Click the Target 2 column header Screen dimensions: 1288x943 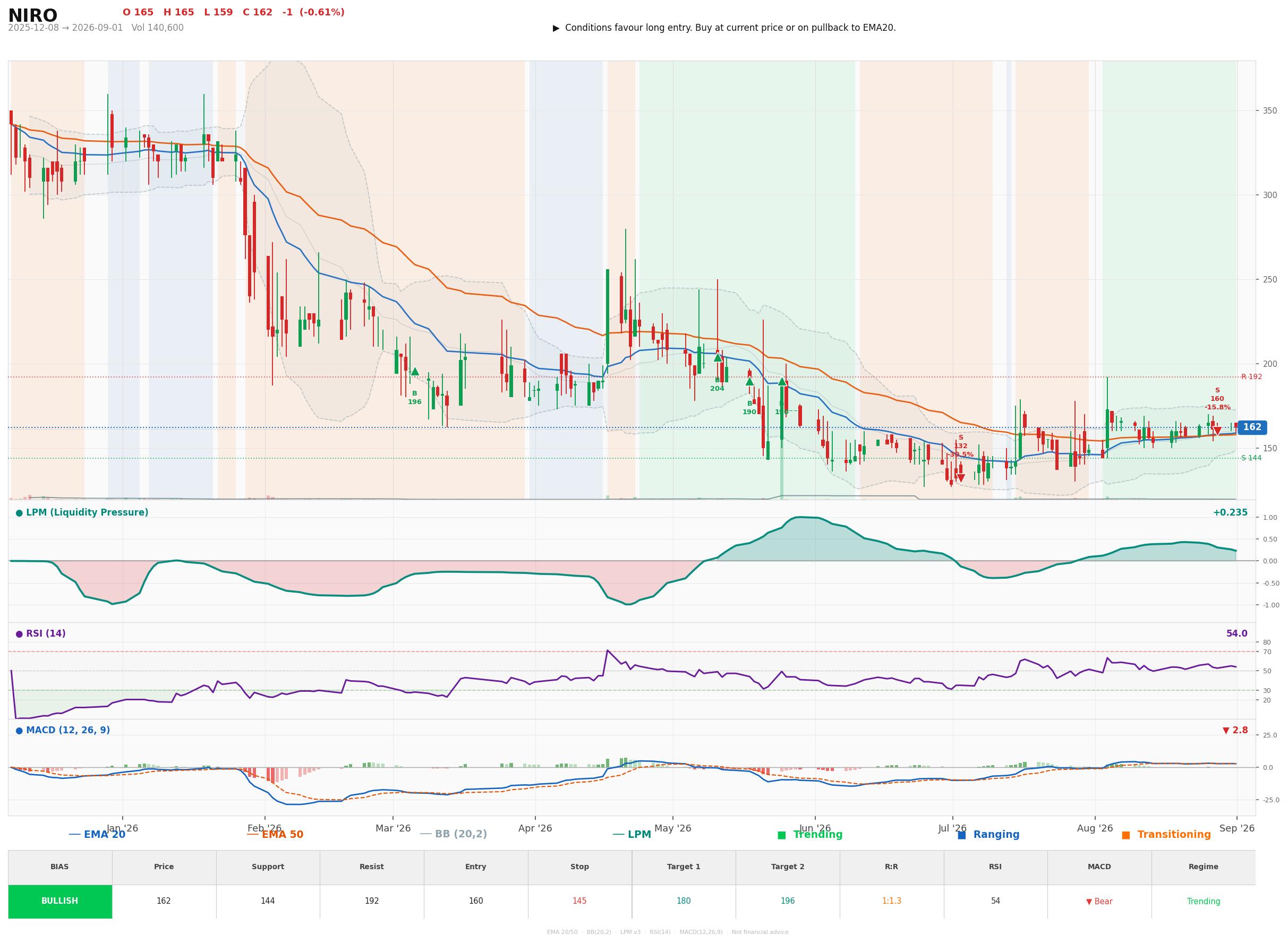coord(787,867)
